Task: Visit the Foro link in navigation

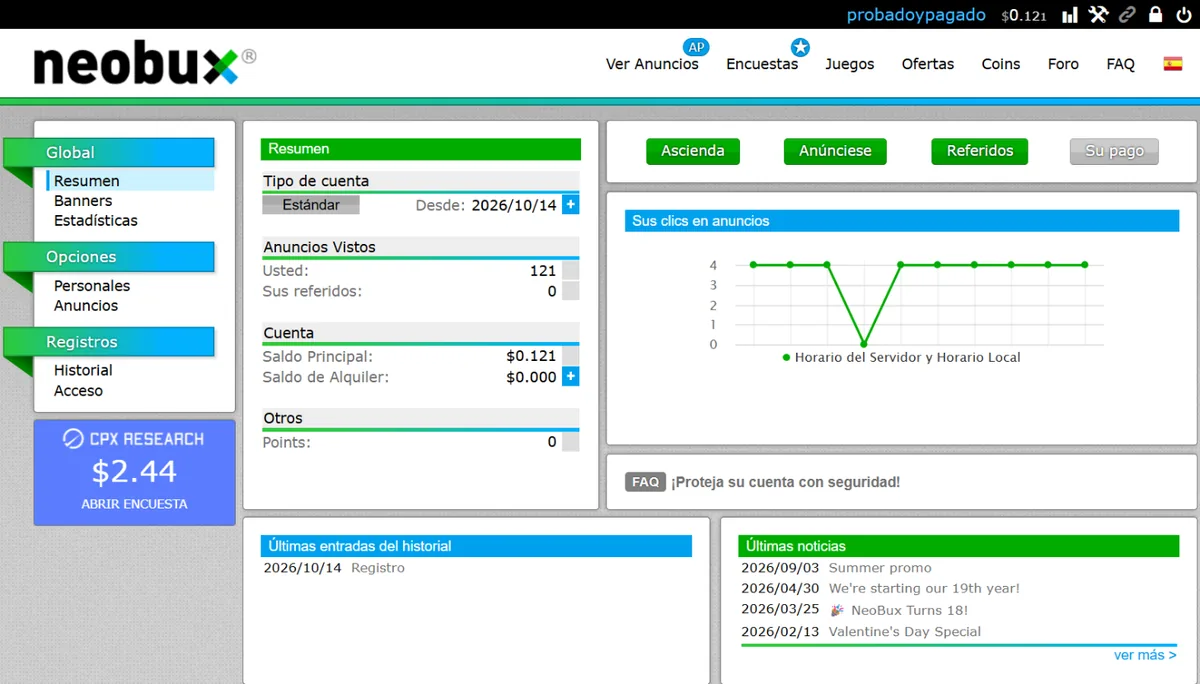Action: click(1063, 64)
